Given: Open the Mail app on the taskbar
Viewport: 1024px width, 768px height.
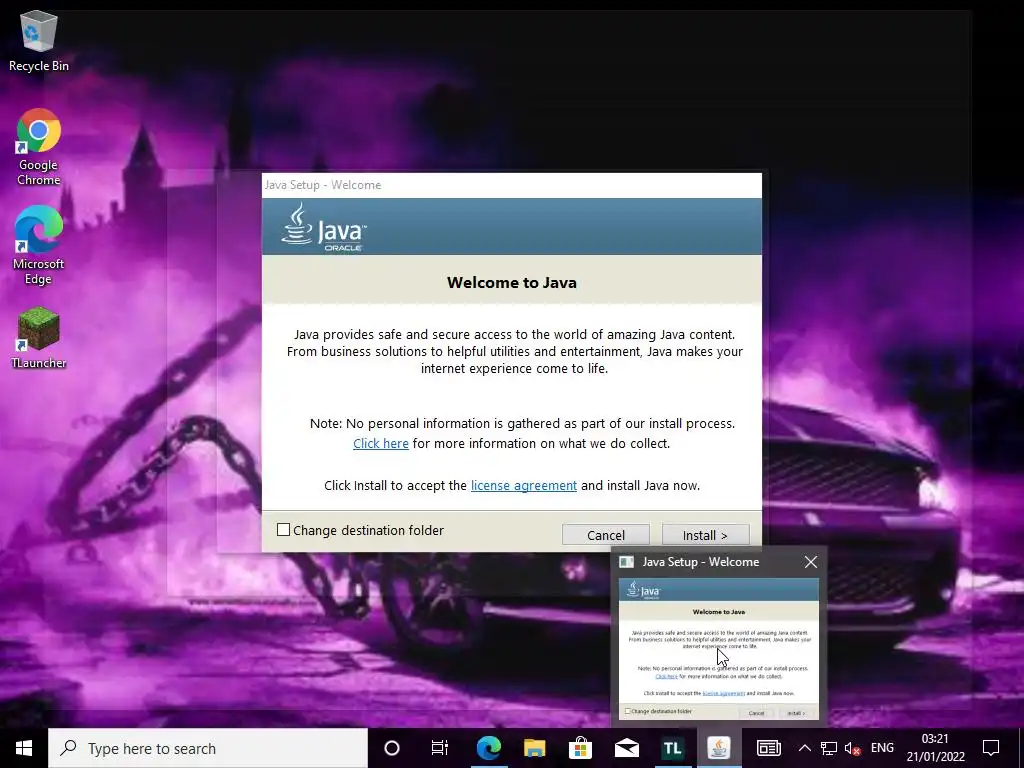Looking at the screenshot, I should click(x=626, y=748).
